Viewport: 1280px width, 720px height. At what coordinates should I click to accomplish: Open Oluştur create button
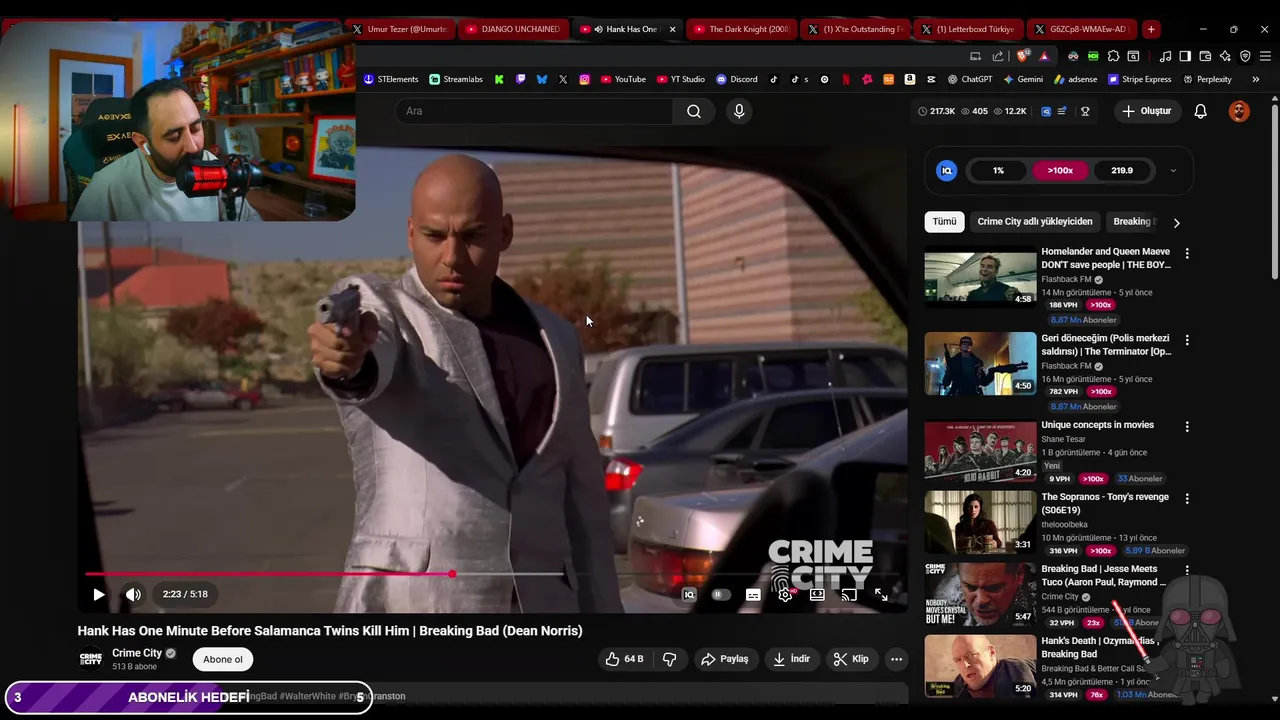(x=1147, y=111)
